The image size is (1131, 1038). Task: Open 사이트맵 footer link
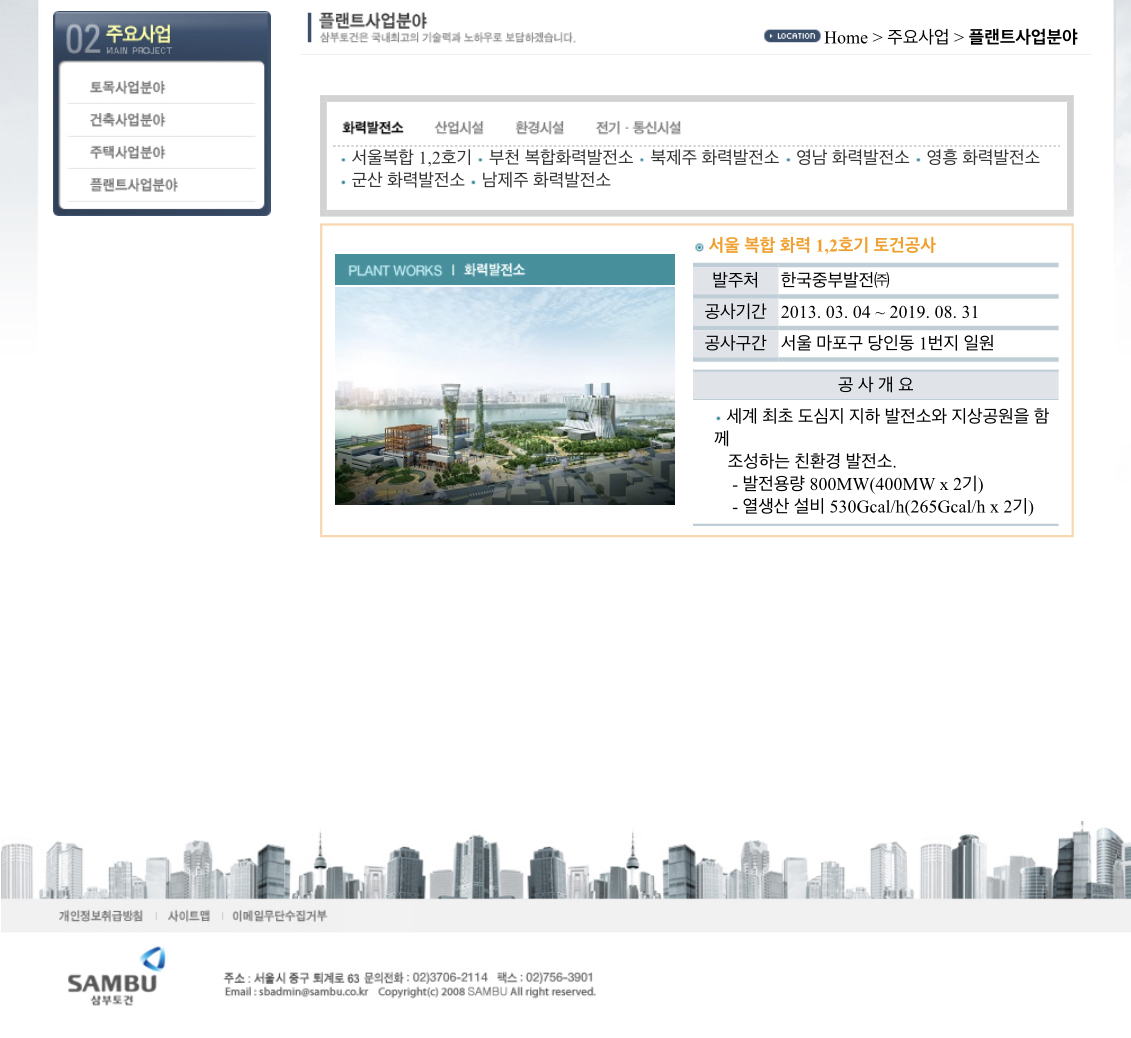[189, 916]
